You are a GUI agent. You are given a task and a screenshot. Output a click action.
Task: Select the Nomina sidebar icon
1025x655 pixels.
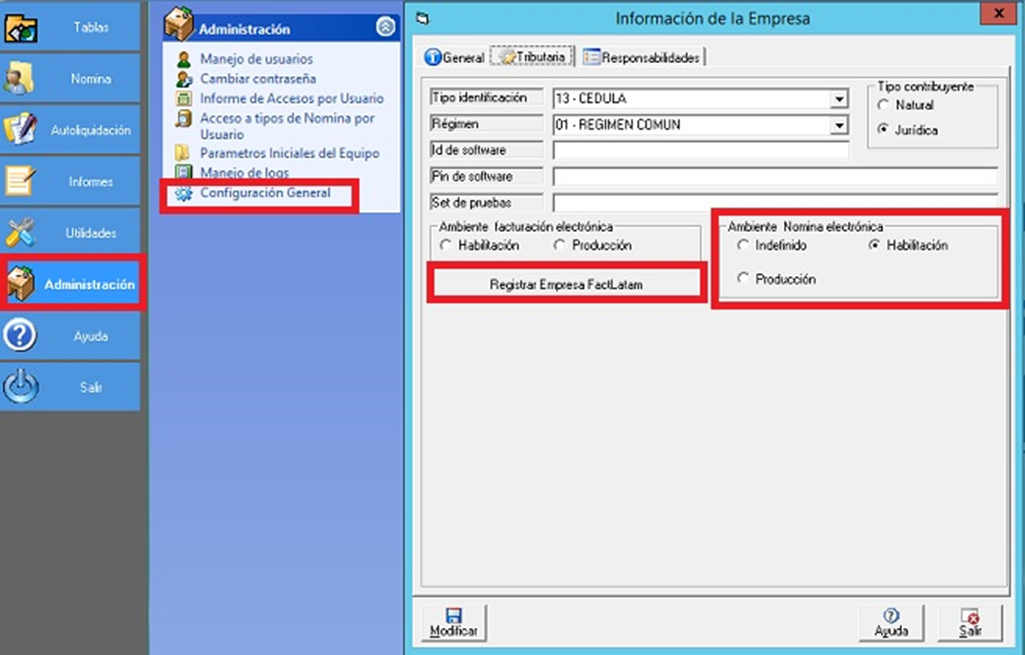tap(22, 79)
